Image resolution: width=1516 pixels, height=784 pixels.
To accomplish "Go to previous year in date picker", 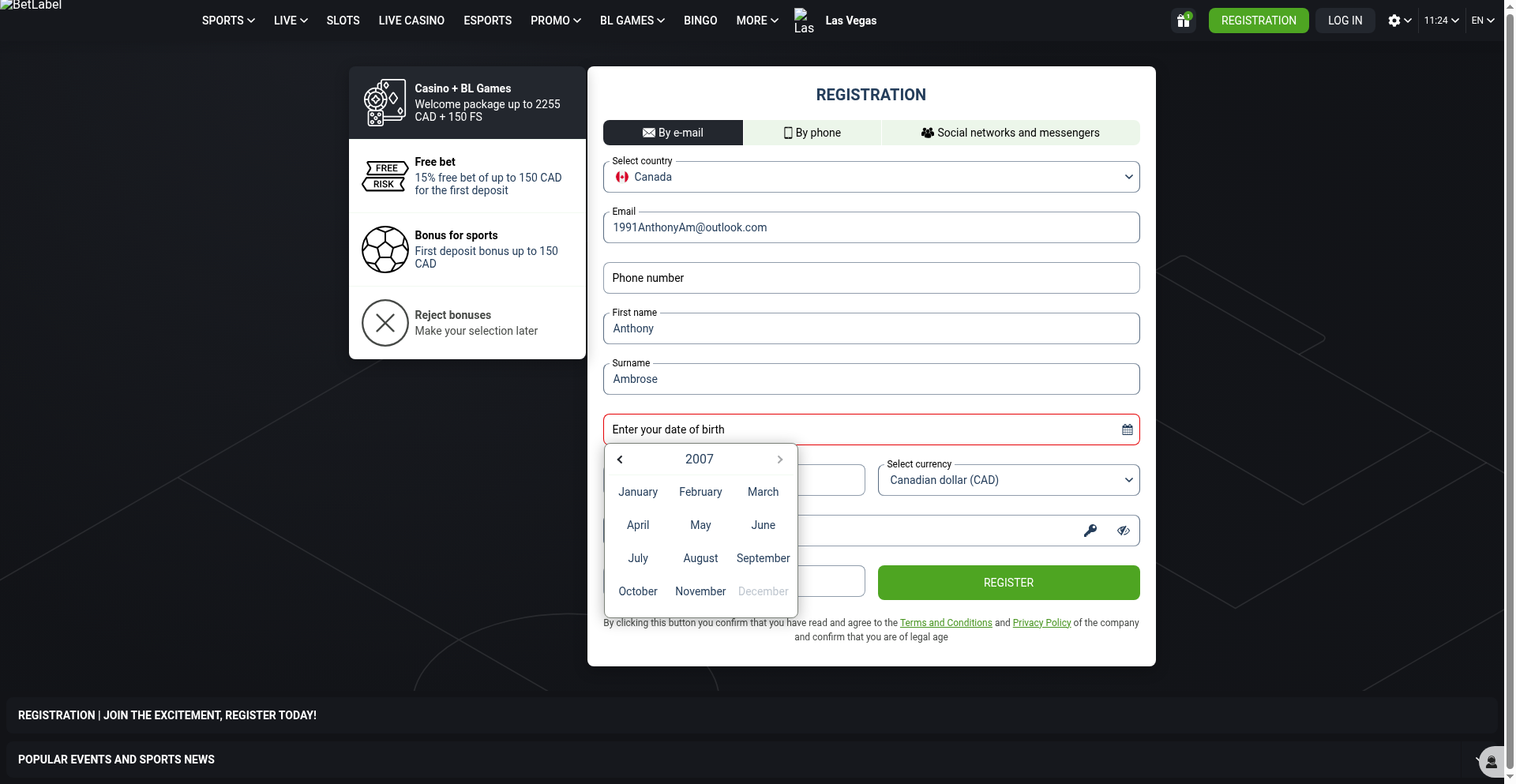I will (x=620, y=460).
